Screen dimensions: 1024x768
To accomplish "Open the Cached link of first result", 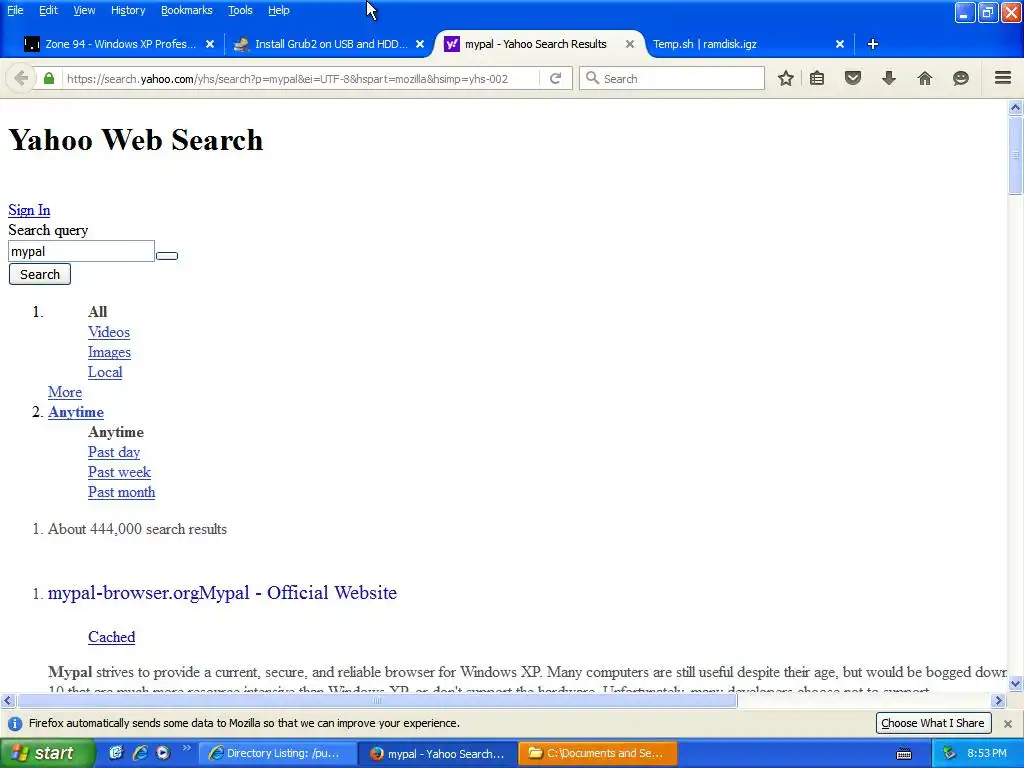I will (x=112, y=637).
